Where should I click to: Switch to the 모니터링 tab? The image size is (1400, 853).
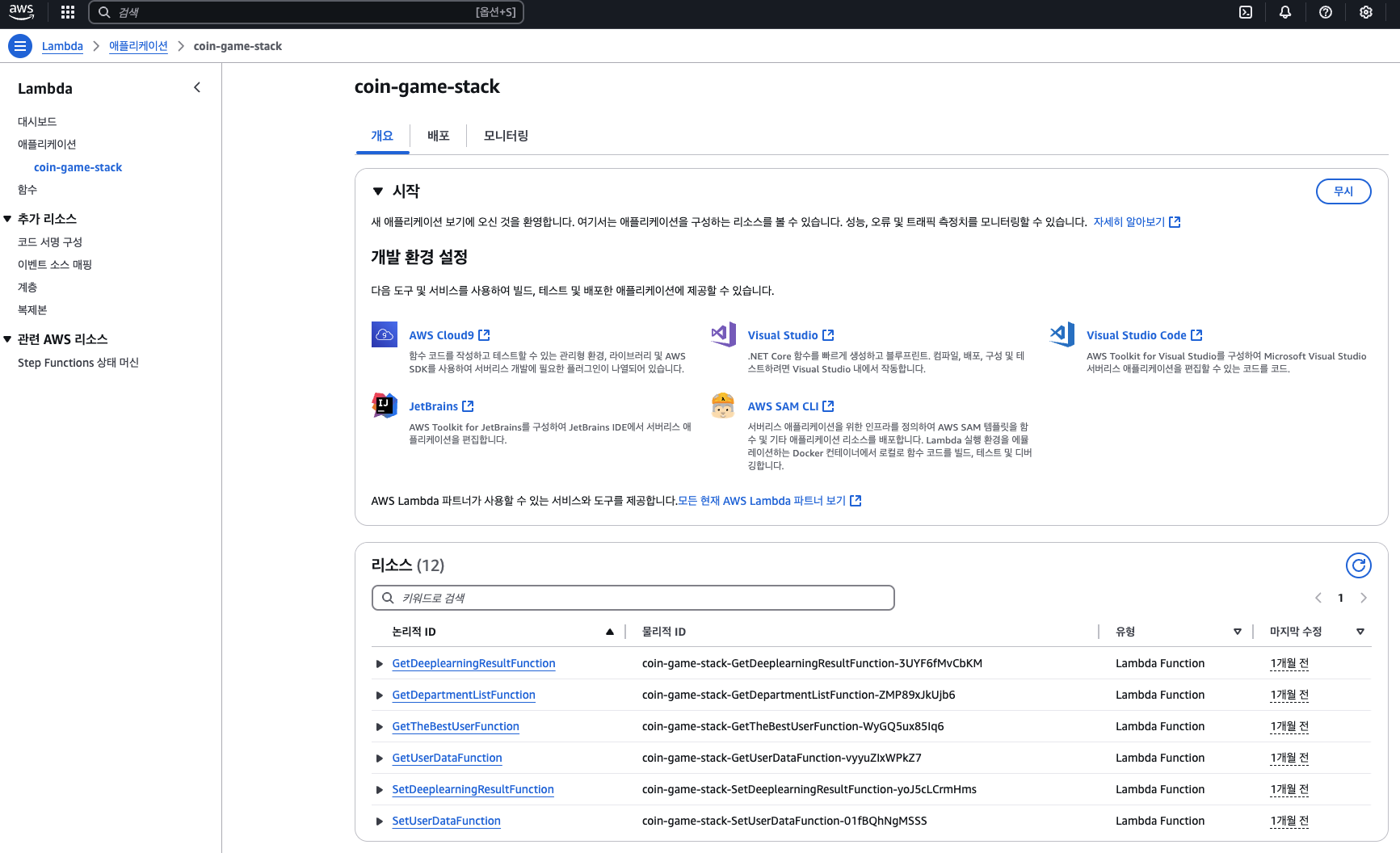coord(507,136)
